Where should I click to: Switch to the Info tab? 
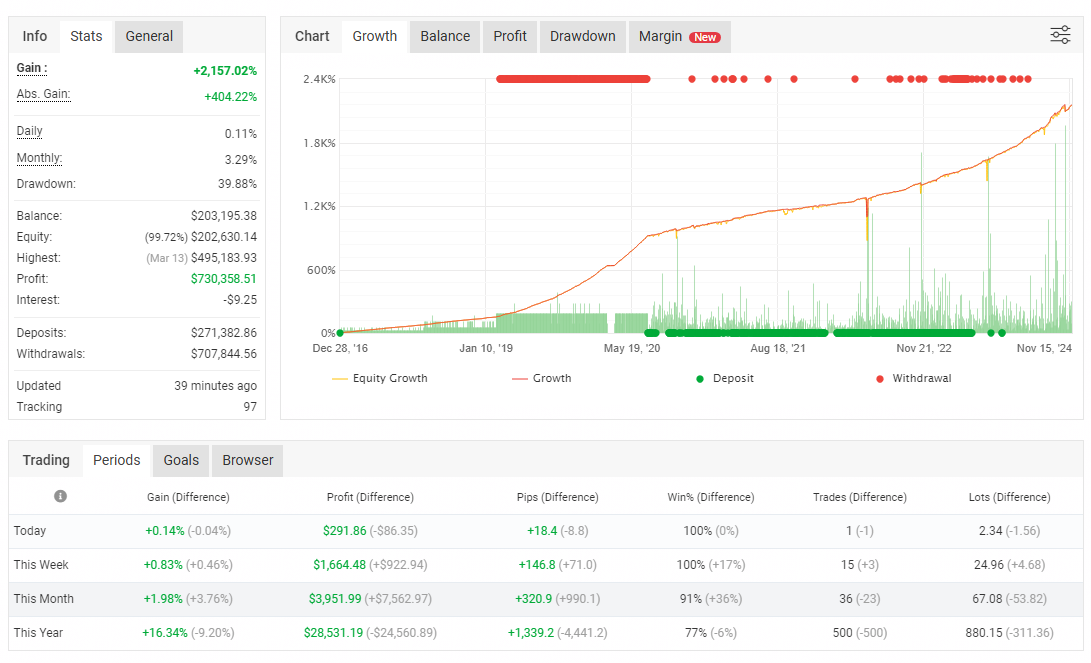click(x=35, y=36)
